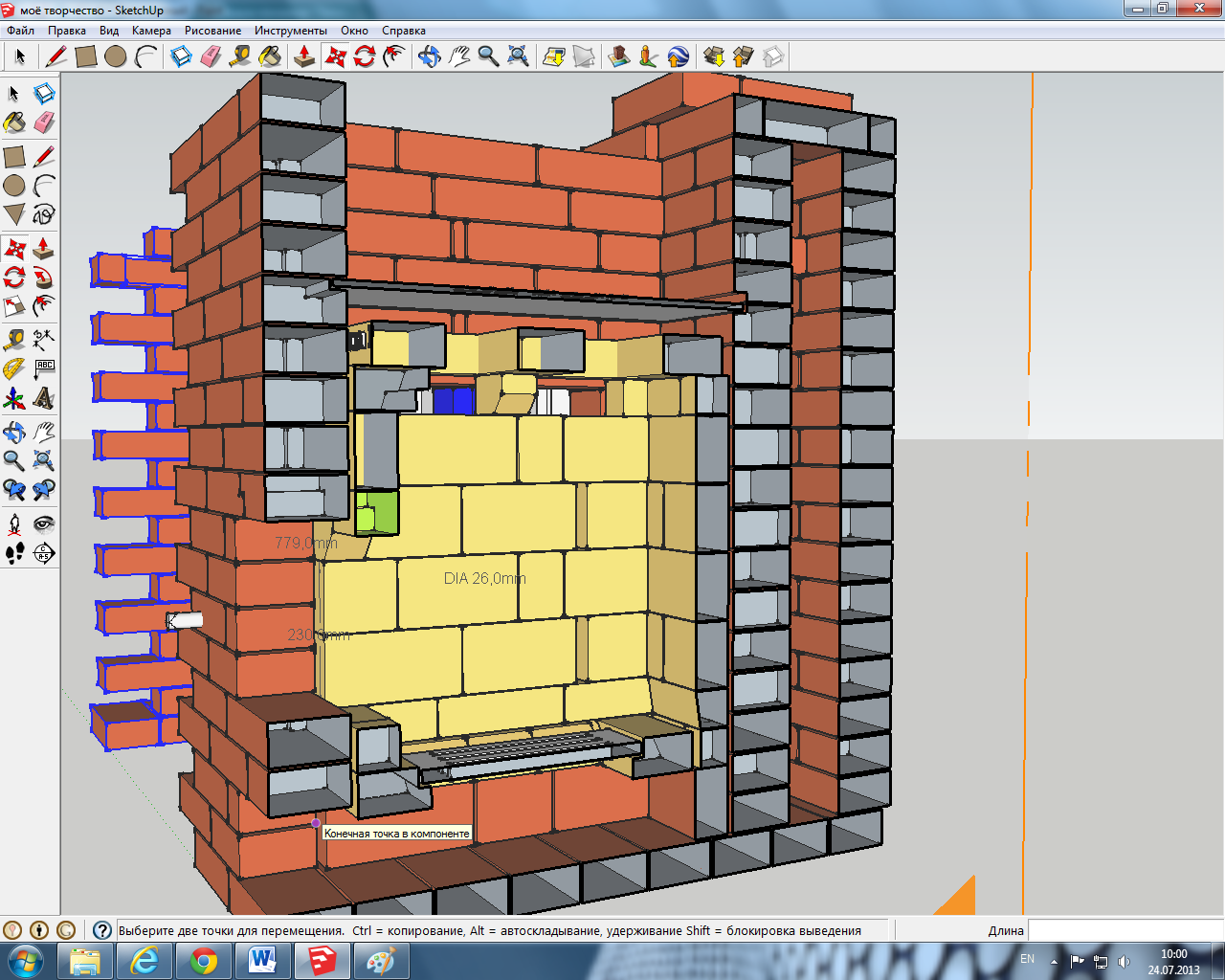This screenshot has width=1225, height=980.
Task: Click the Section Plane tool
Action: (44, 553)
